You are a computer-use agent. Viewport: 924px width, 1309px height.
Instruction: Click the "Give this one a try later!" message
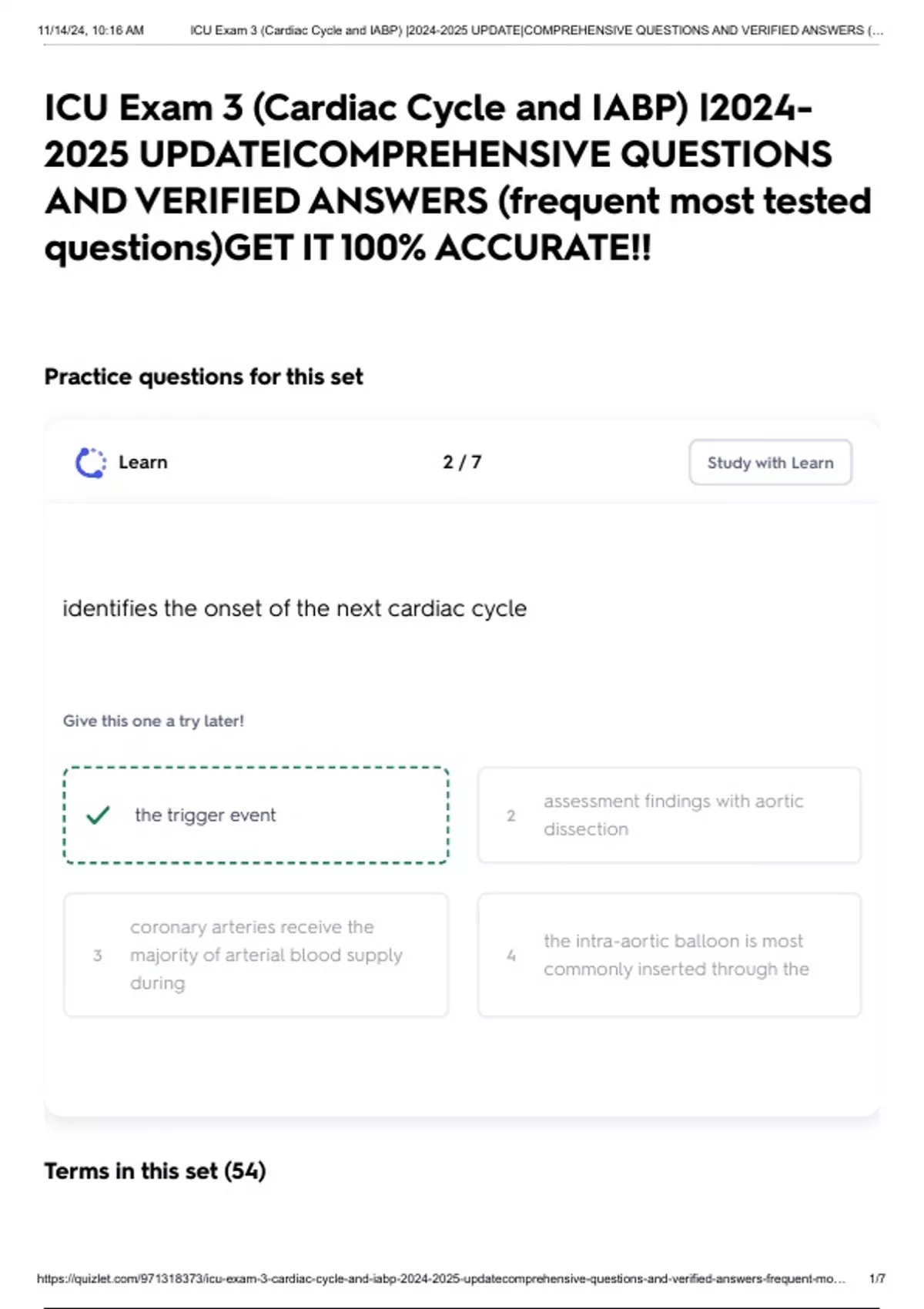pyautogui.click(x=153, y=721)
